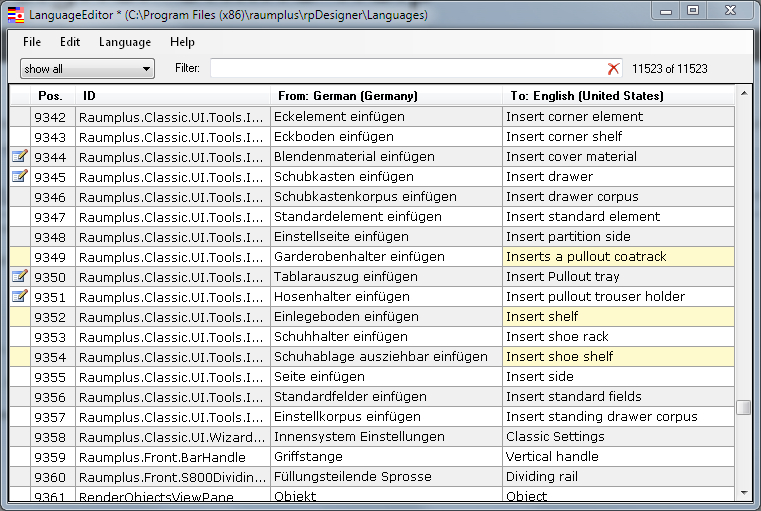Click the edit note icon on row 9350
The height and width of the screenshot is (511, 761).
[x=19, y=277]
